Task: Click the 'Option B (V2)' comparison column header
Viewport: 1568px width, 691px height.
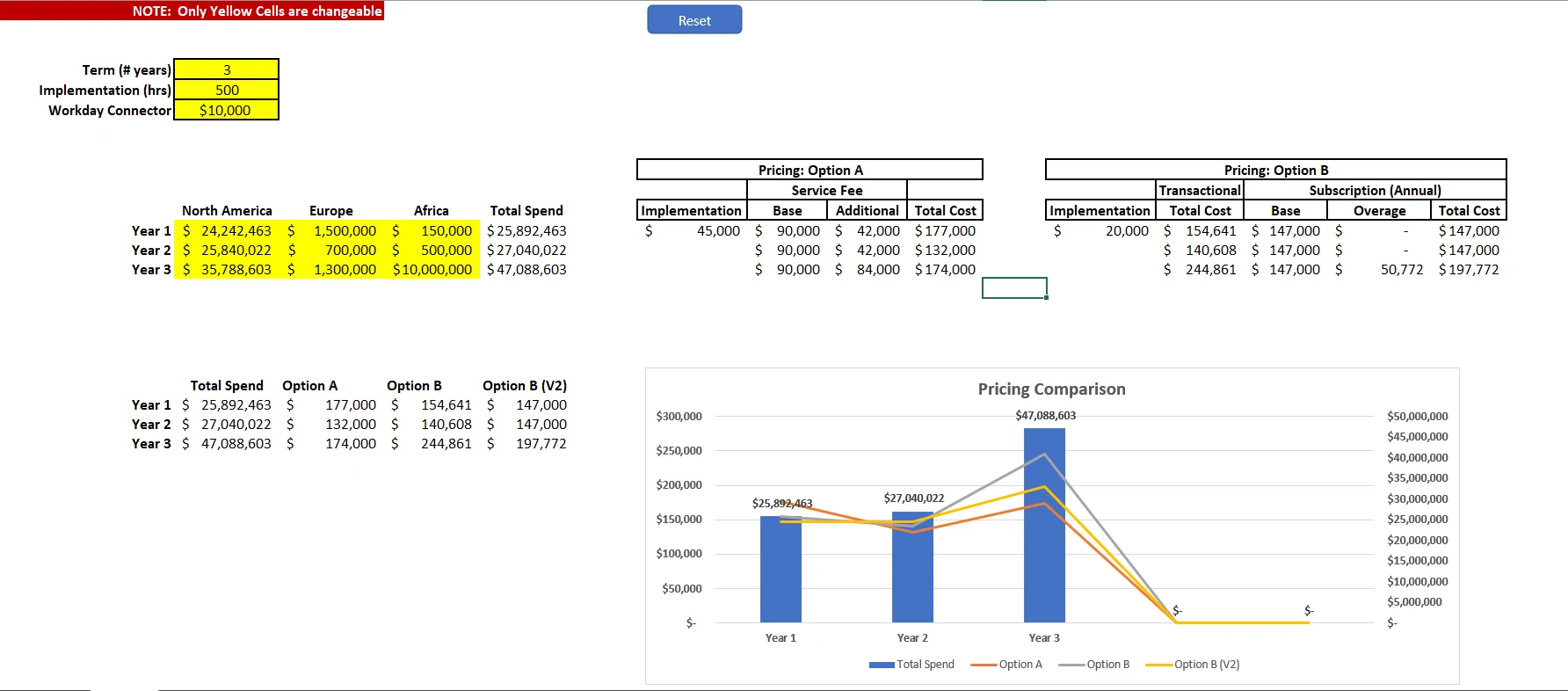Action: [525, 385]
